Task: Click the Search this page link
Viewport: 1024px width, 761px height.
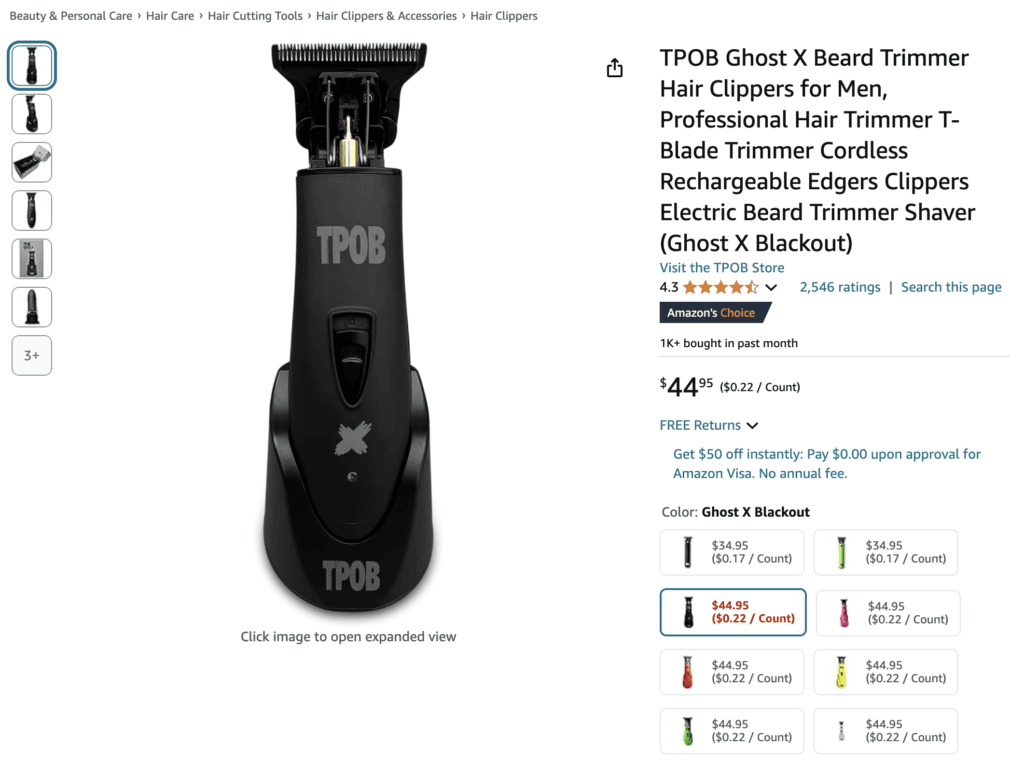Action: [951, 287]
